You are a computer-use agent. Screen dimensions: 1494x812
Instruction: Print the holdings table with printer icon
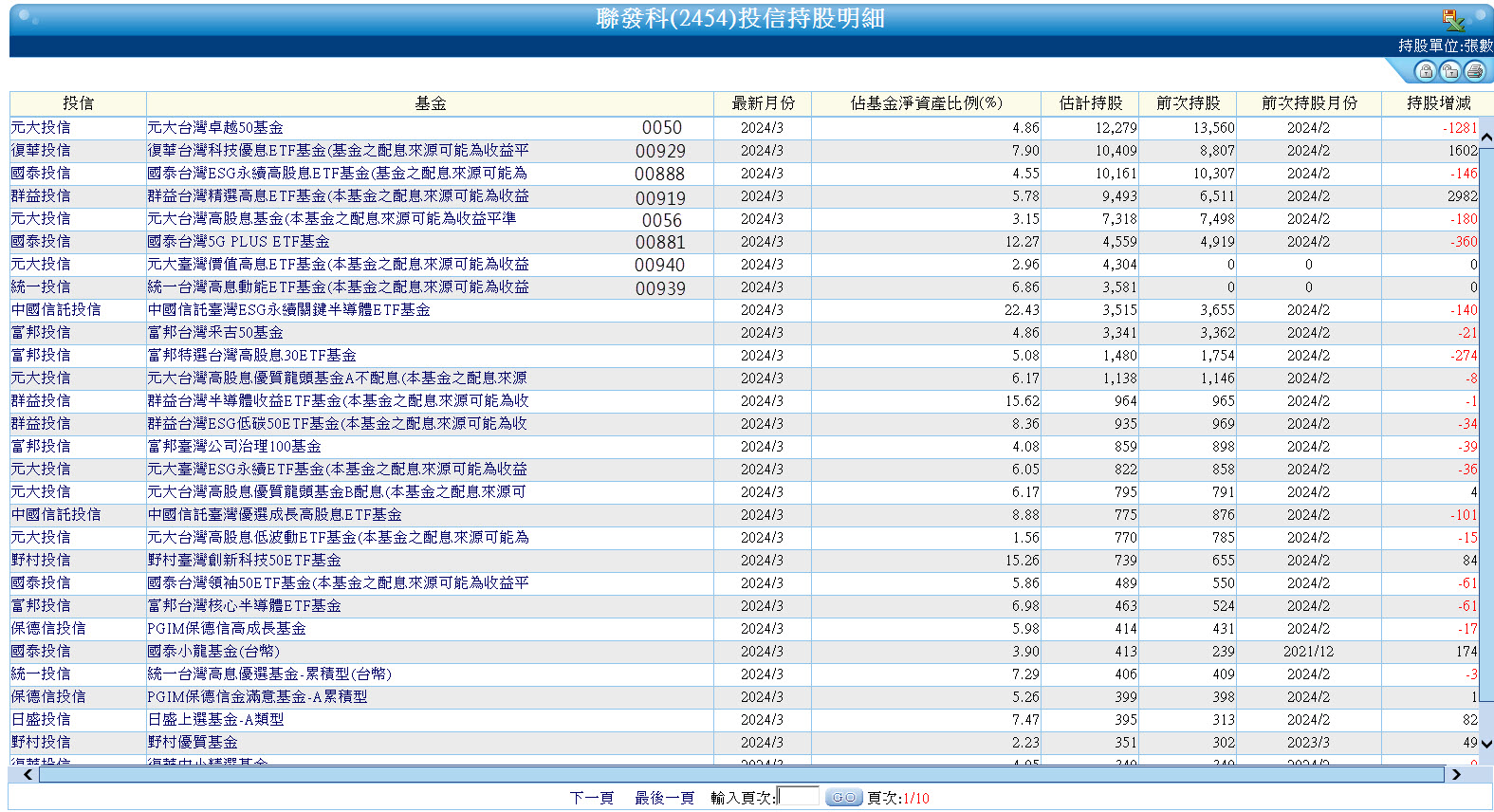tap(1474, 71)
